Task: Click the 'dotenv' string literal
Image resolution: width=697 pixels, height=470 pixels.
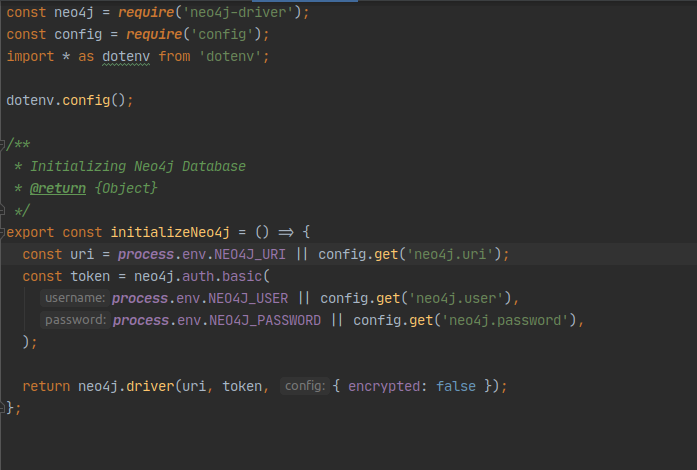Action: [230, 56]
